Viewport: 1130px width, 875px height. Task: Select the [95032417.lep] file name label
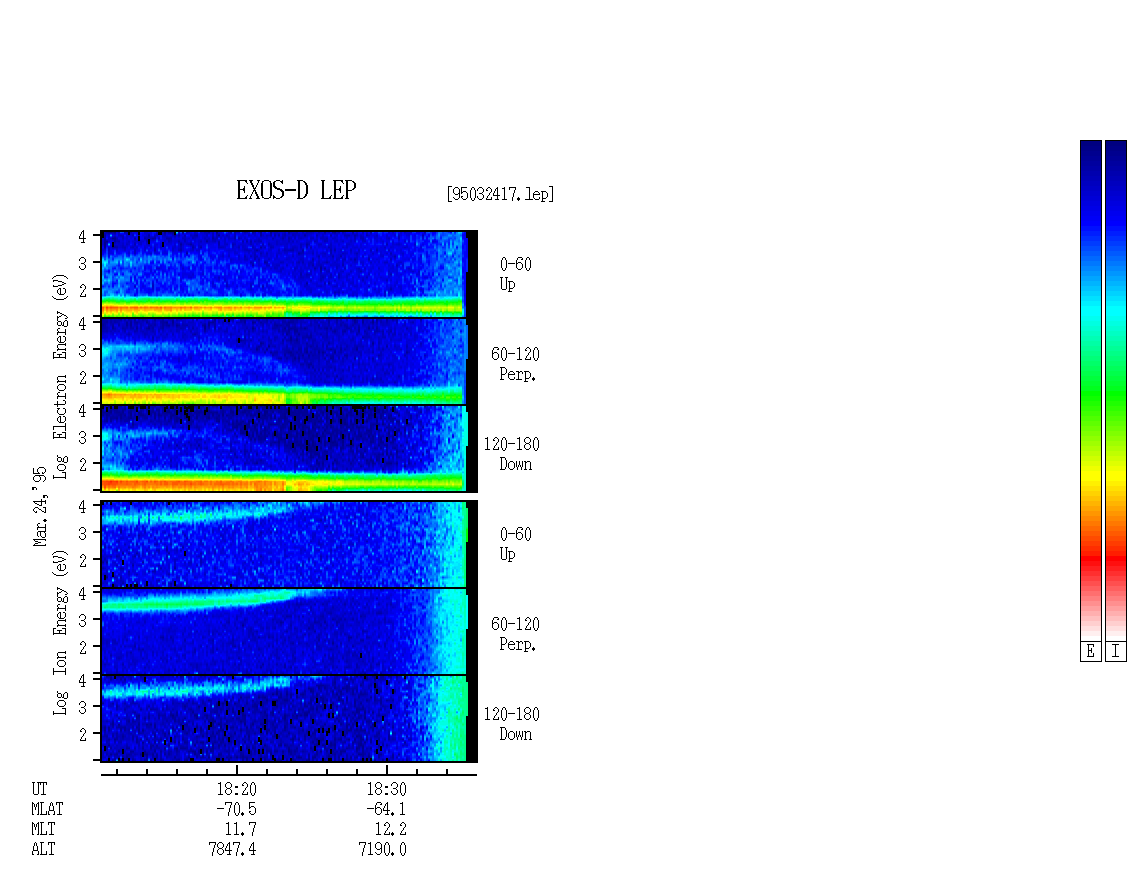coord(500,194)
